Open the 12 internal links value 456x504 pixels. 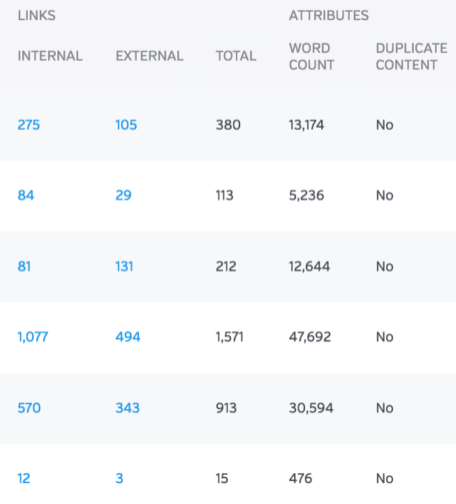point(24,479)
